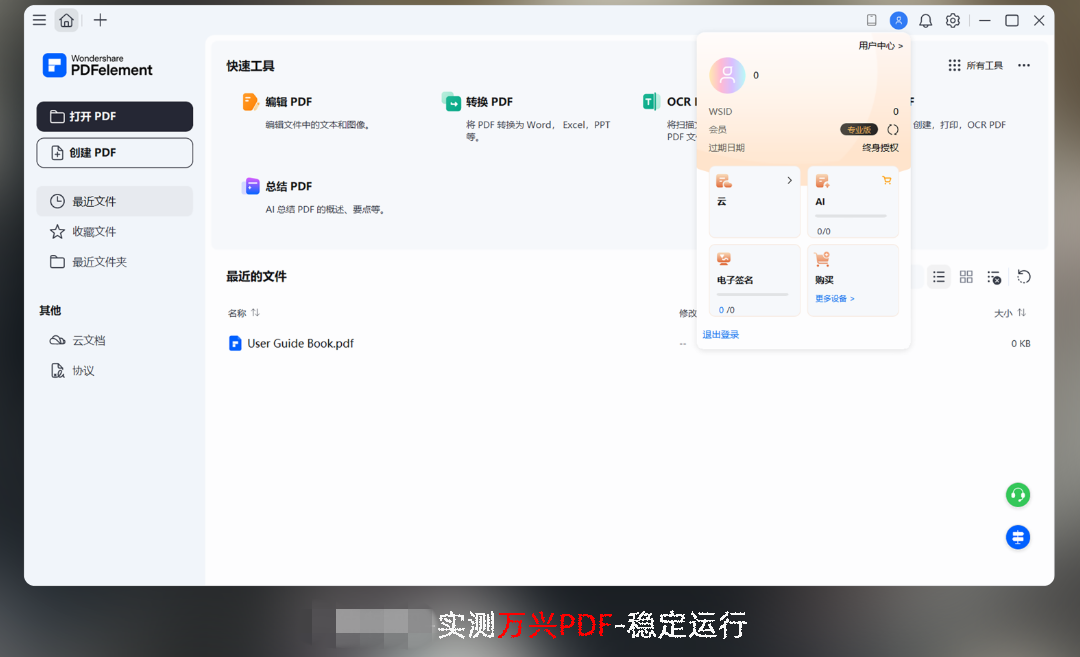Go to the Home tab icon

pyautogui.click(x=66, y=20)
